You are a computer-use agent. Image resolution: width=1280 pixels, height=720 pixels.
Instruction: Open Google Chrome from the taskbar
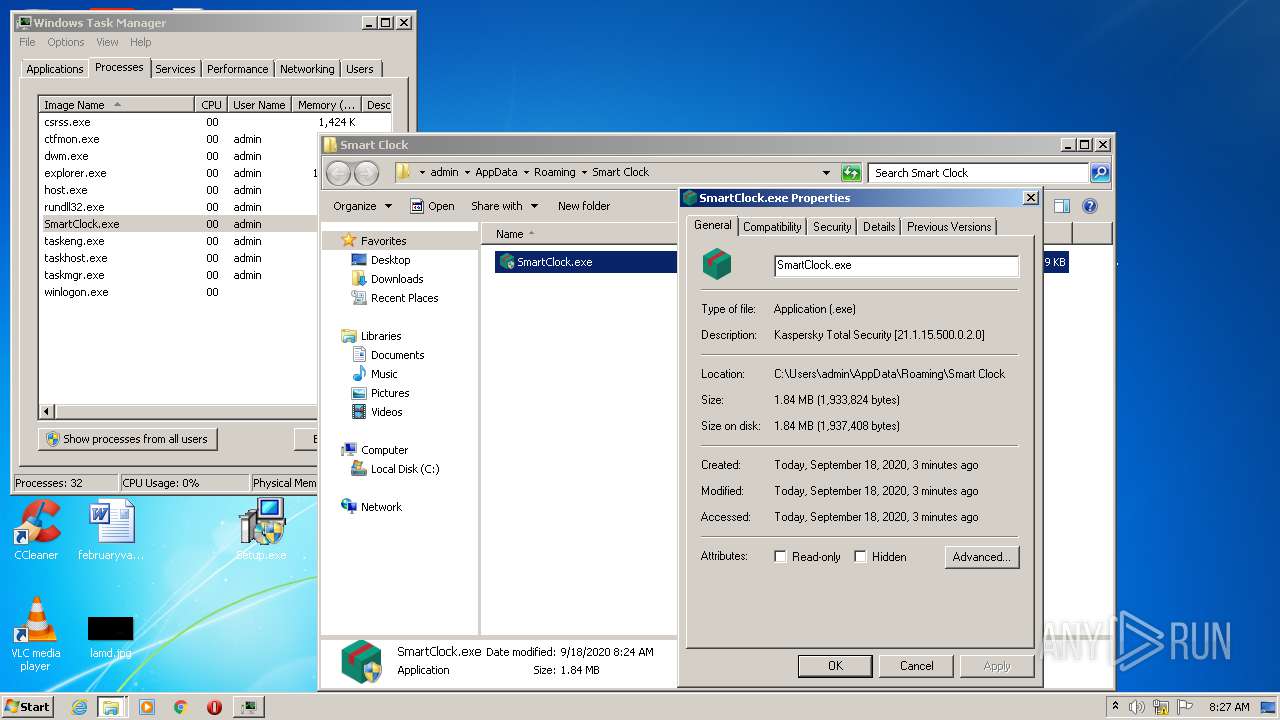coord(180,707)
